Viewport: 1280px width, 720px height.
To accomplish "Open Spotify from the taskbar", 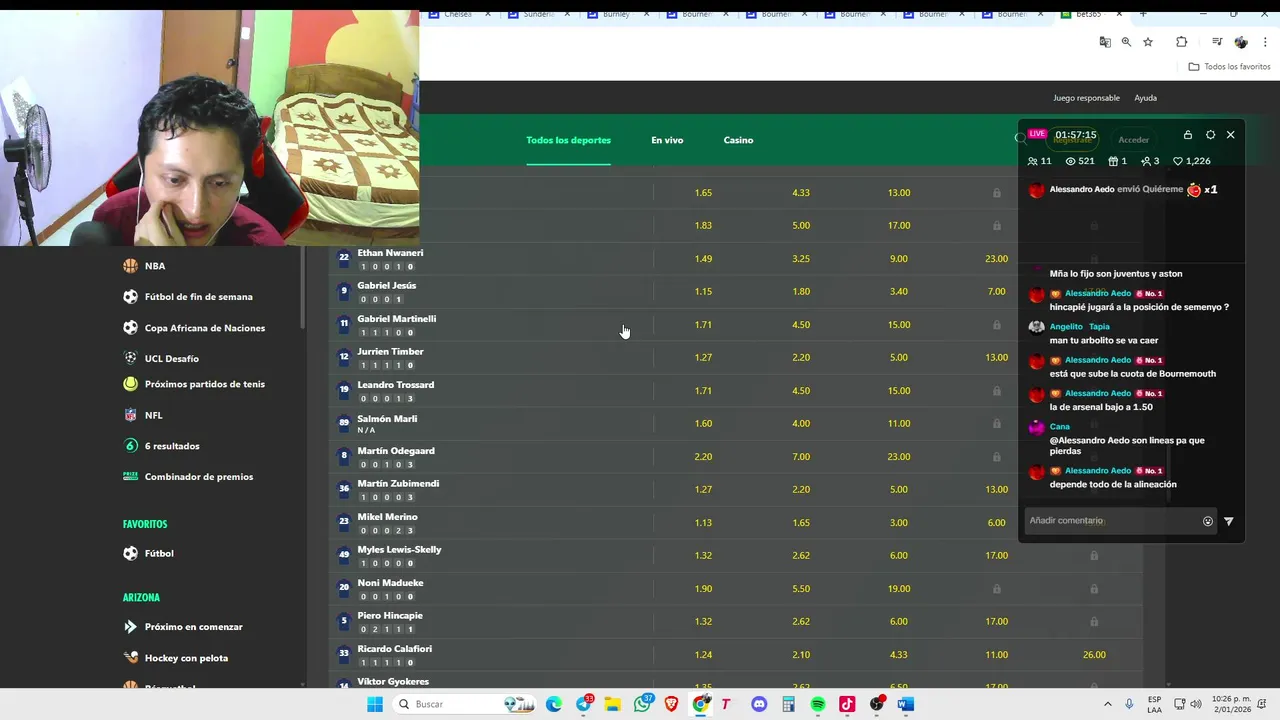I will 818,704.
